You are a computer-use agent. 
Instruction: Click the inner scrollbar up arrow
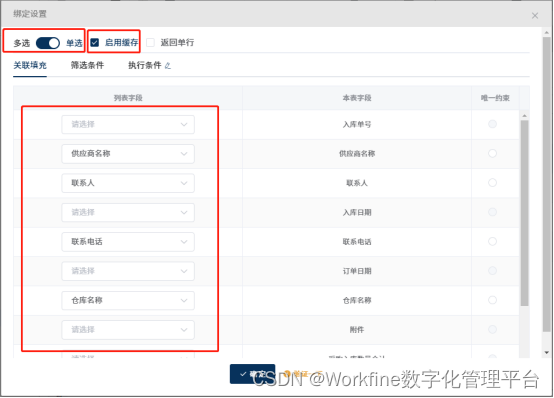pyautogui.click(x=524, y=116)
